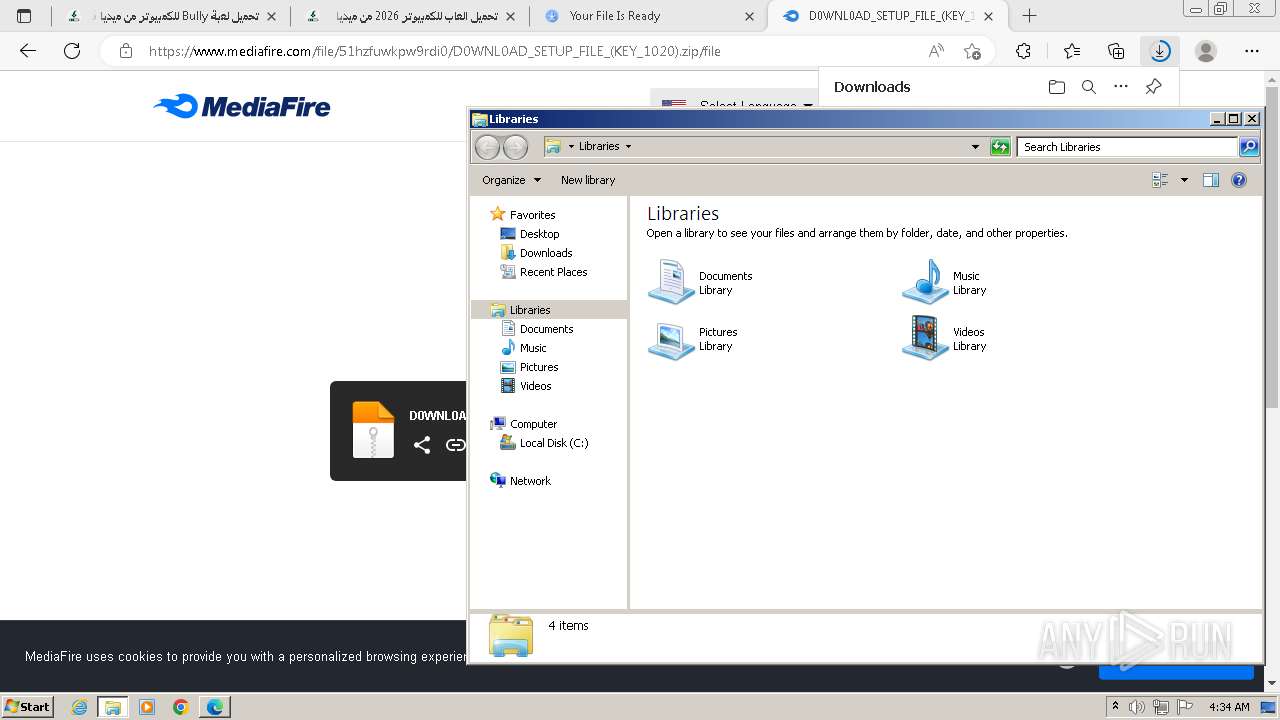Screen dimensions: 1280x720
Task: Click the Libraries window forward button
Action: [515, 147]
